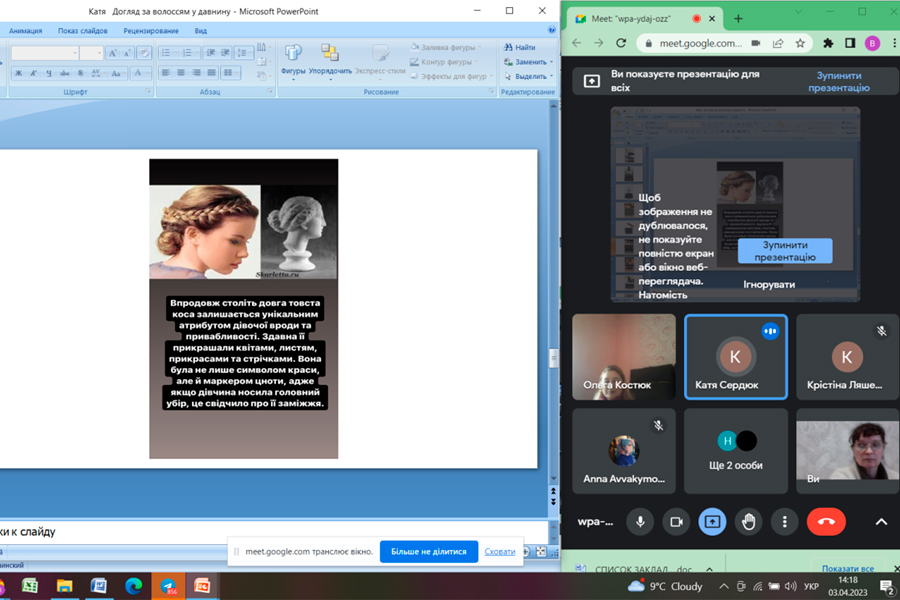The width and height of the screenshot is (900, 600).
Task: Toggle the camera in Meet controls
Action: click(x=676, y=521)
